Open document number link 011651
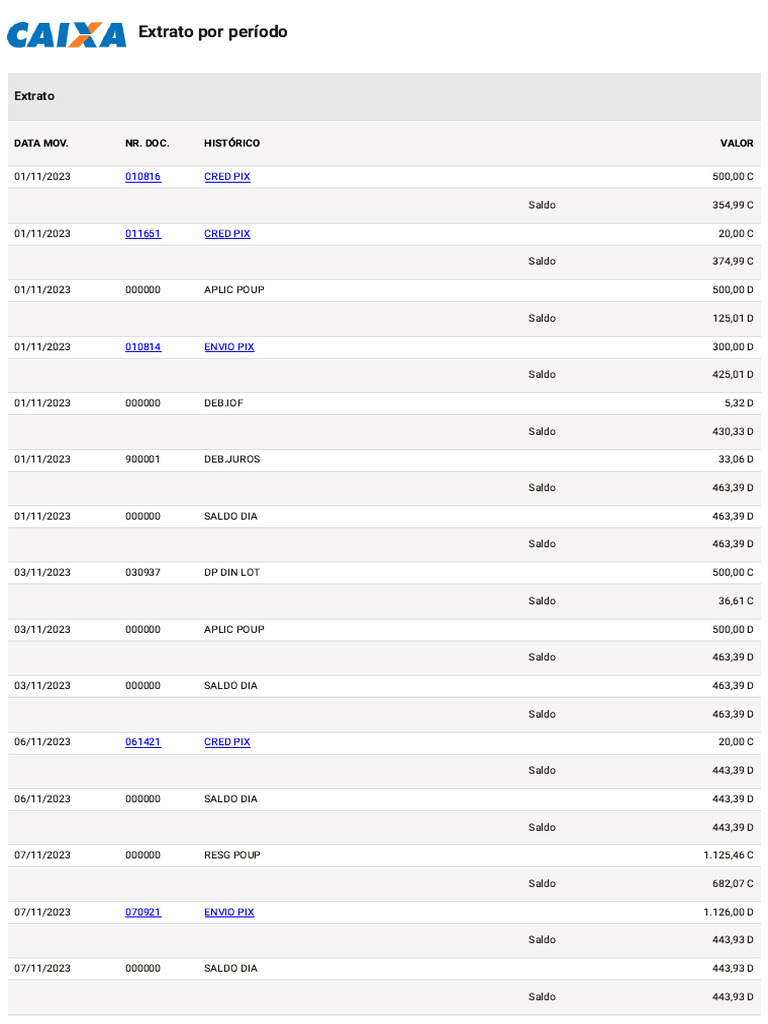Image resolution: width=768 pixels, height=1024 pixels. (x=143, y=234)
